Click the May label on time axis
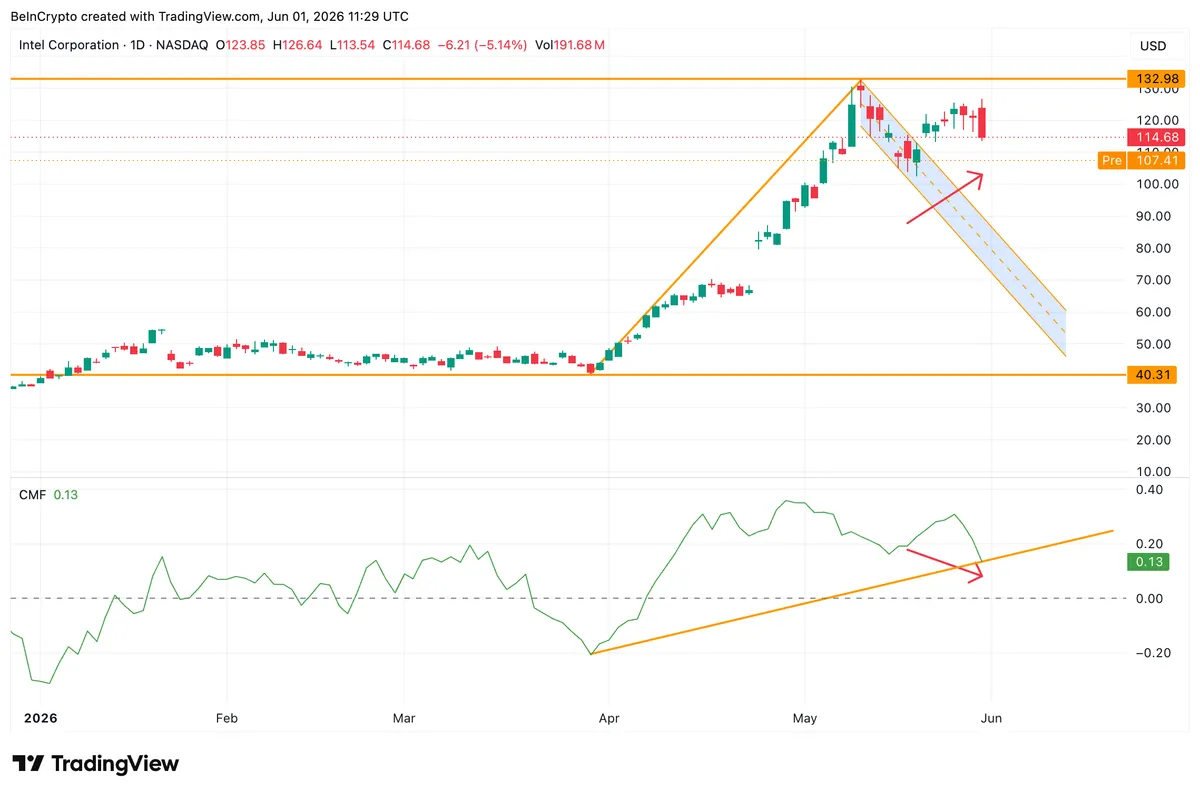This screenshot has height=795, width=1200. [x=805, y=718]
